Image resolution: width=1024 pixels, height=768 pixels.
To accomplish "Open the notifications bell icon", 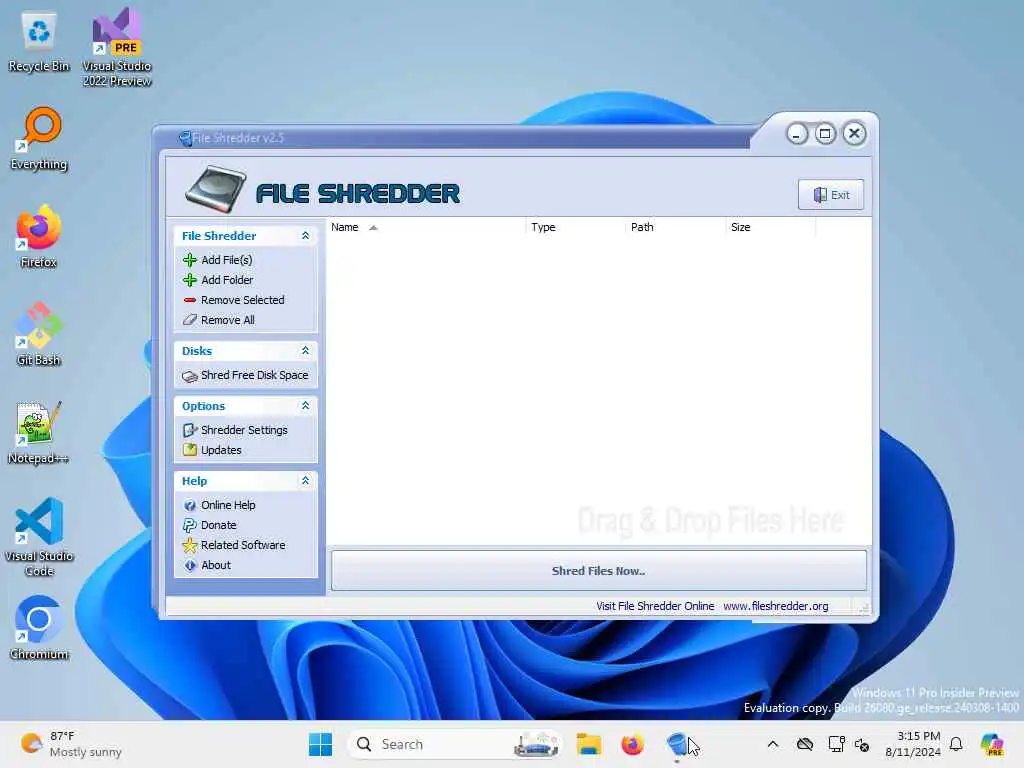I will pyautogui.click(x=956, y=744).
